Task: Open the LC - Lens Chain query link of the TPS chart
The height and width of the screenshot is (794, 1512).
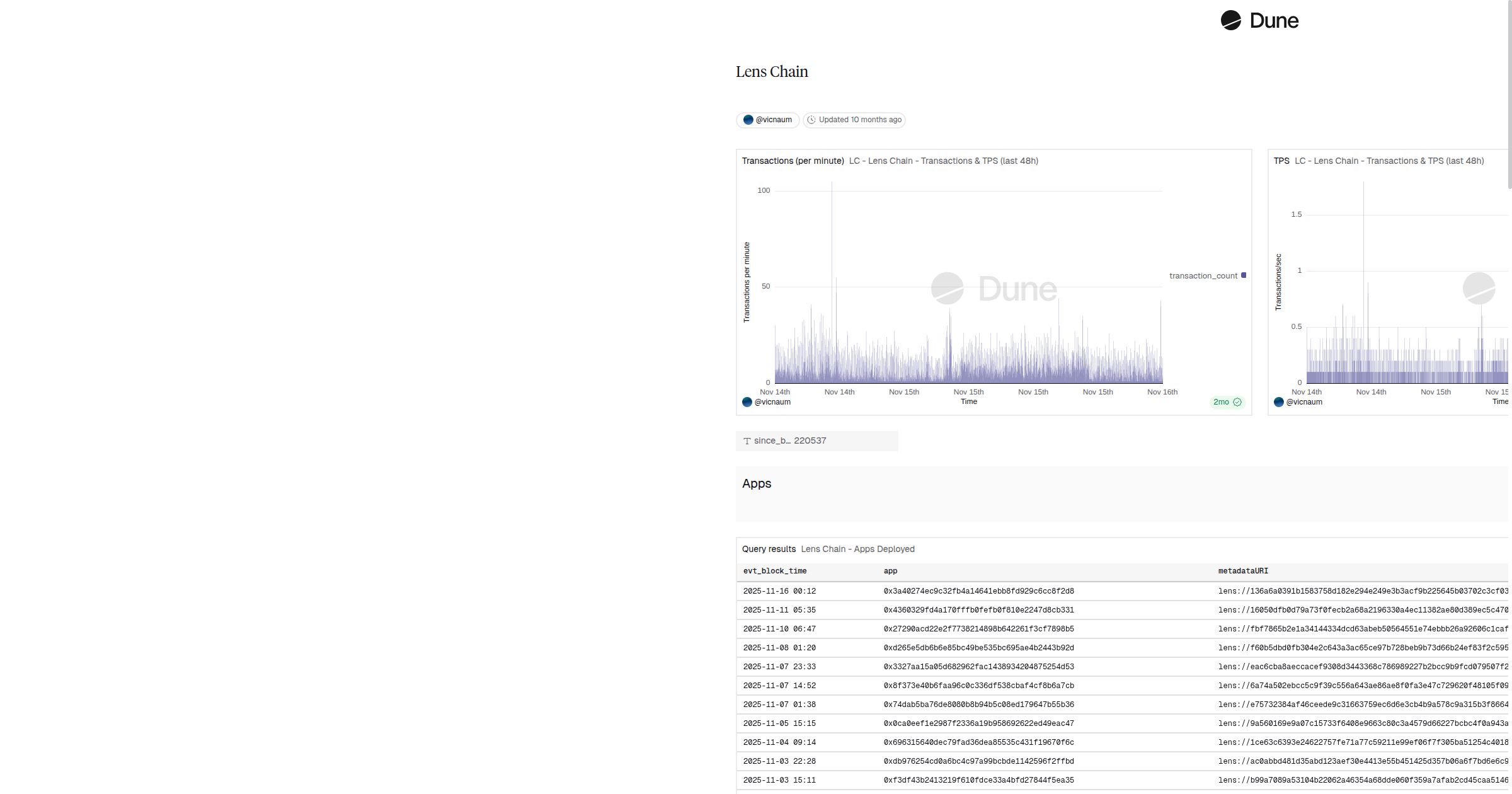Action: coord(1389,161)
